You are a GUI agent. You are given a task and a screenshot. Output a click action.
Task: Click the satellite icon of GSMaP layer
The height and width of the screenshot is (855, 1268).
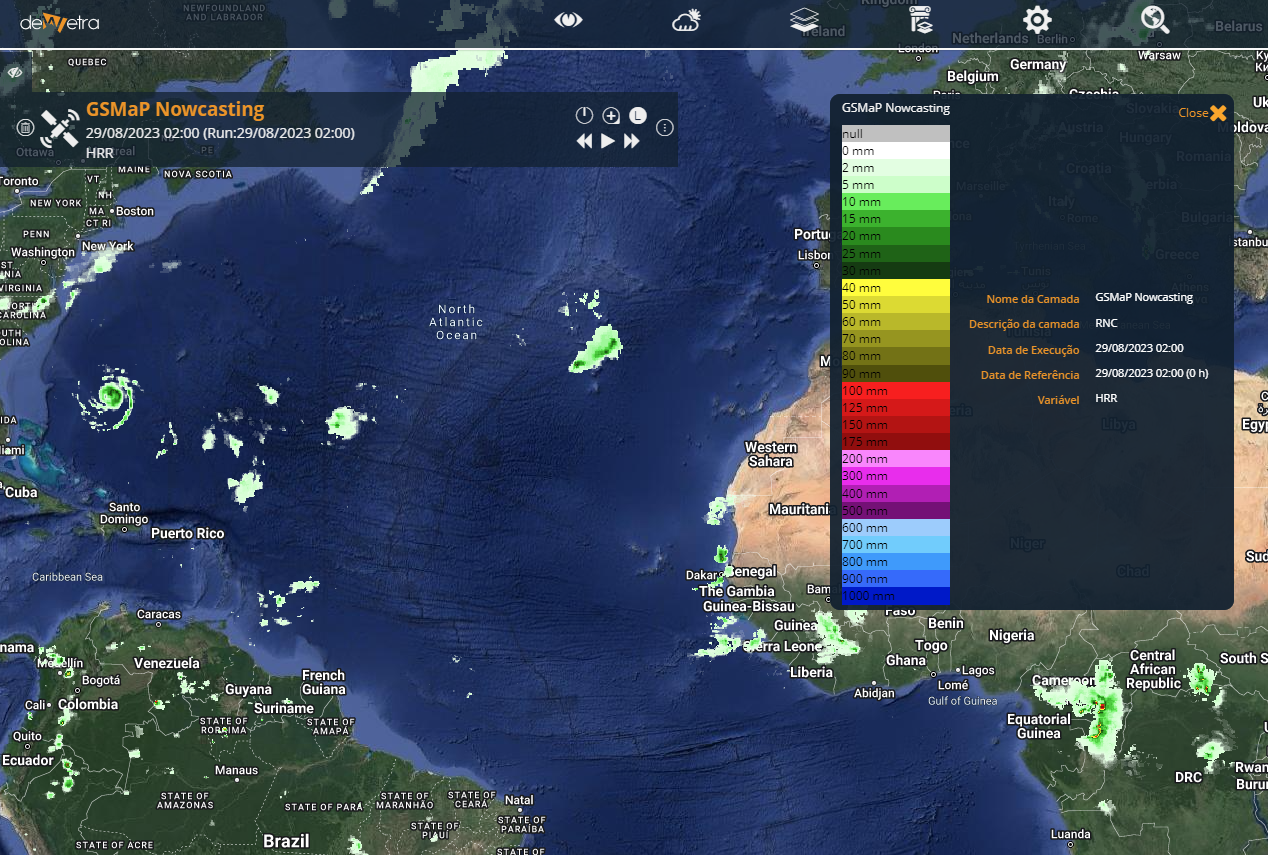pyautogui.click(x=60, y=128)
